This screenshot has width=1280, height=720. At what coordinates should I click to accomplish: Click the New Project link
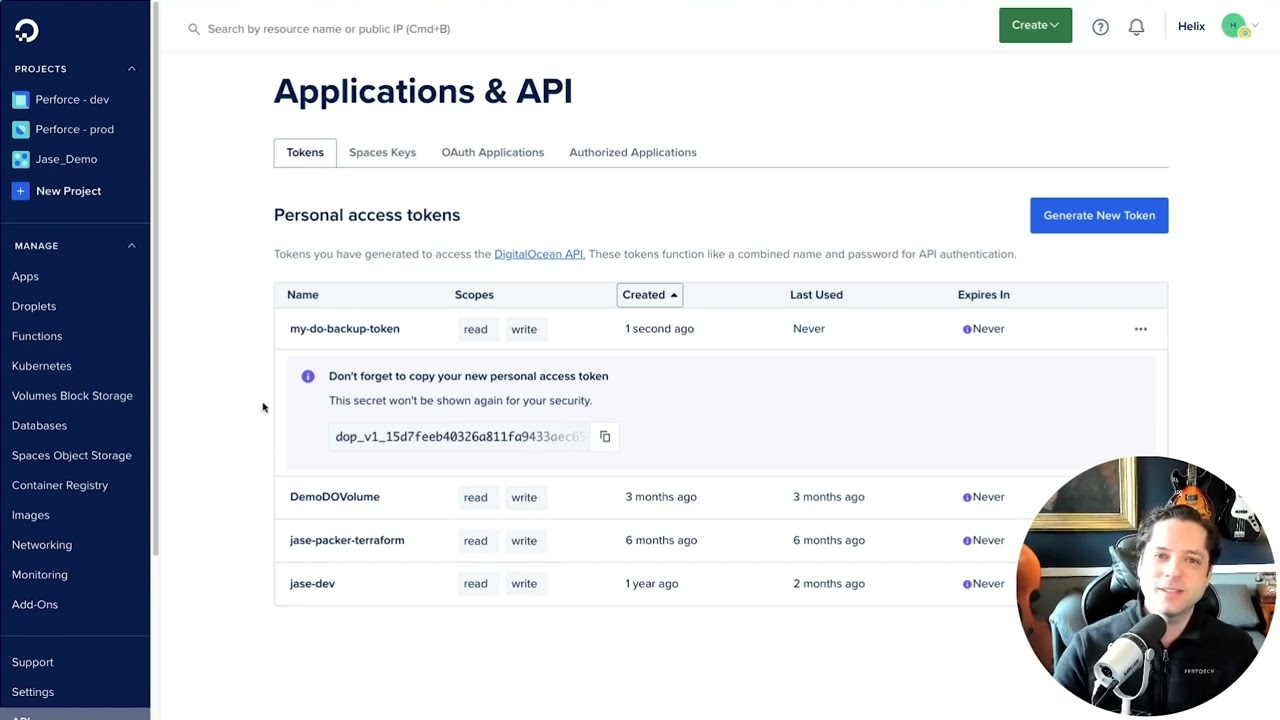pyautogui.click(x=68, y=191)
